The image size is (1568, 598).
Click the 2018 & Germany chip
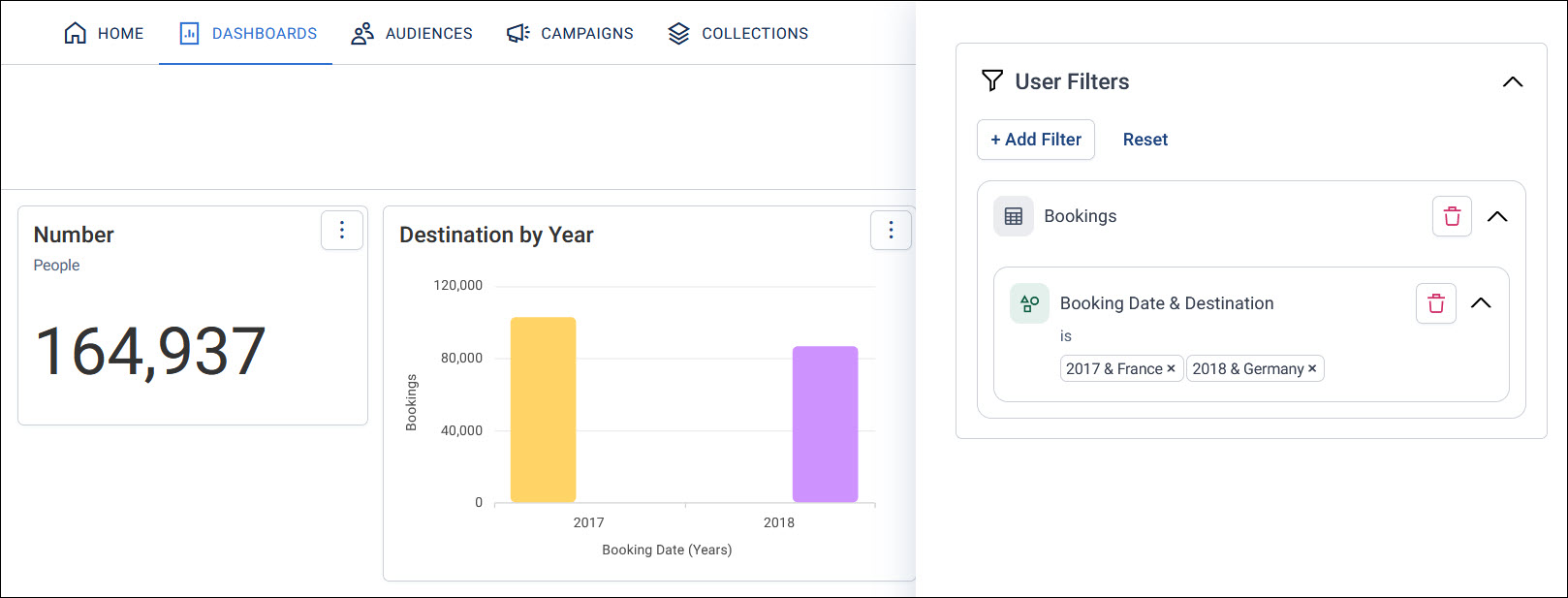pos(1255,368)
